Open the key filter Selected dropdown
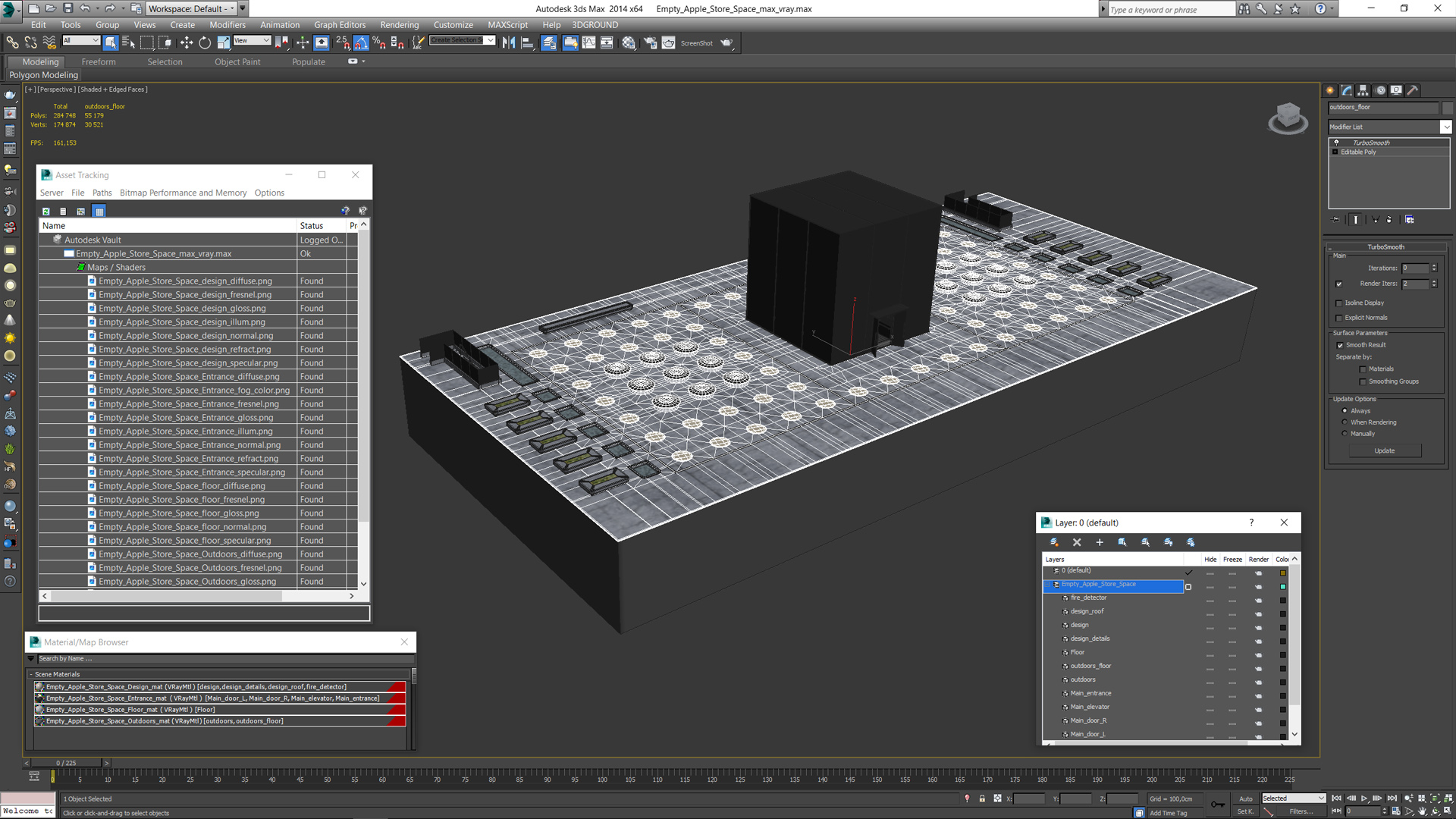Image resolution: width=1456 pixels, height=819 pixels. (x=1293, y=799)
